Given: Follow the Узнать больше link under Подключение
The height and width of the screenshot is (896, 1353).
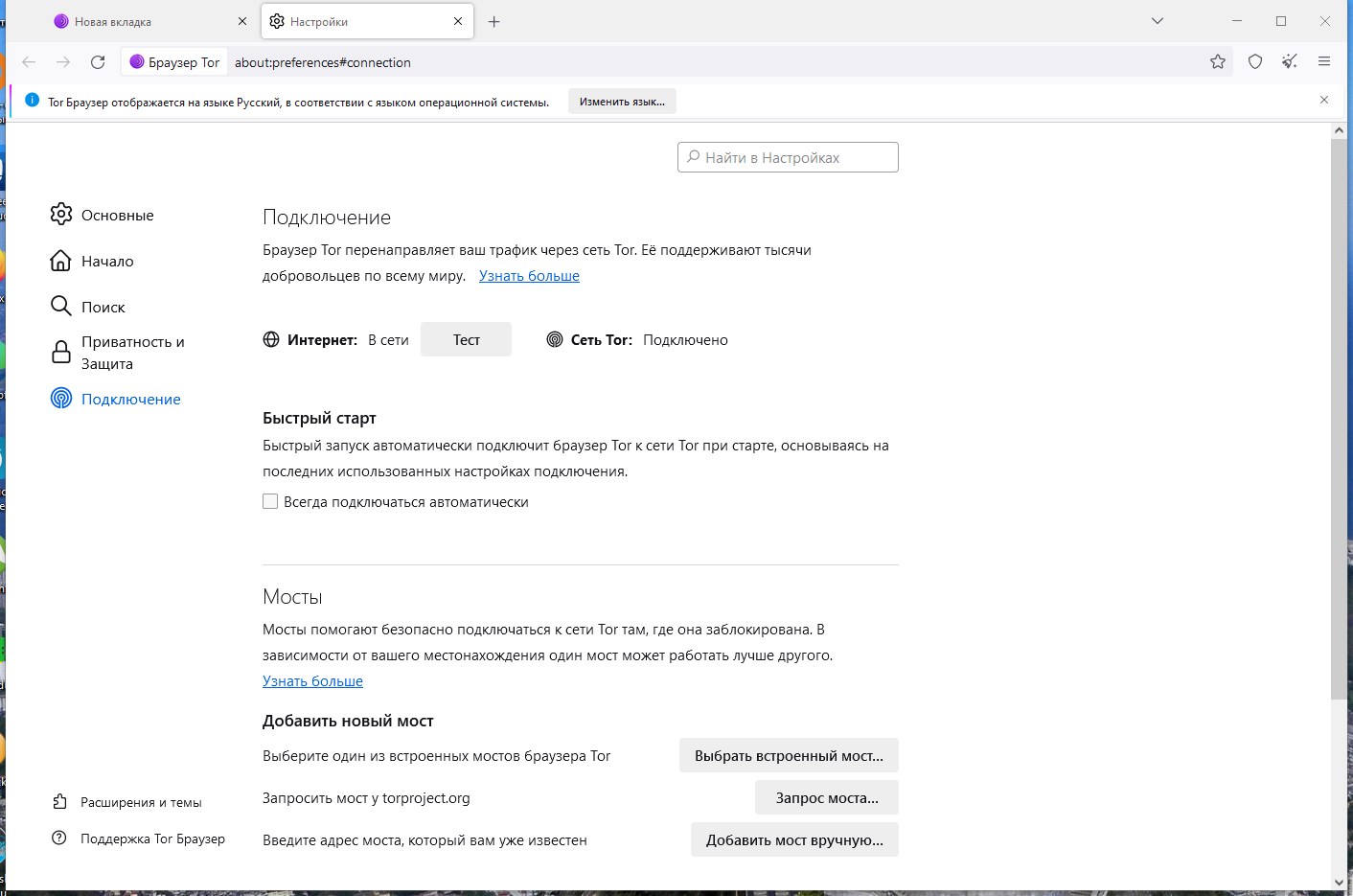Looking at the screenshot, I should (529, 276).
